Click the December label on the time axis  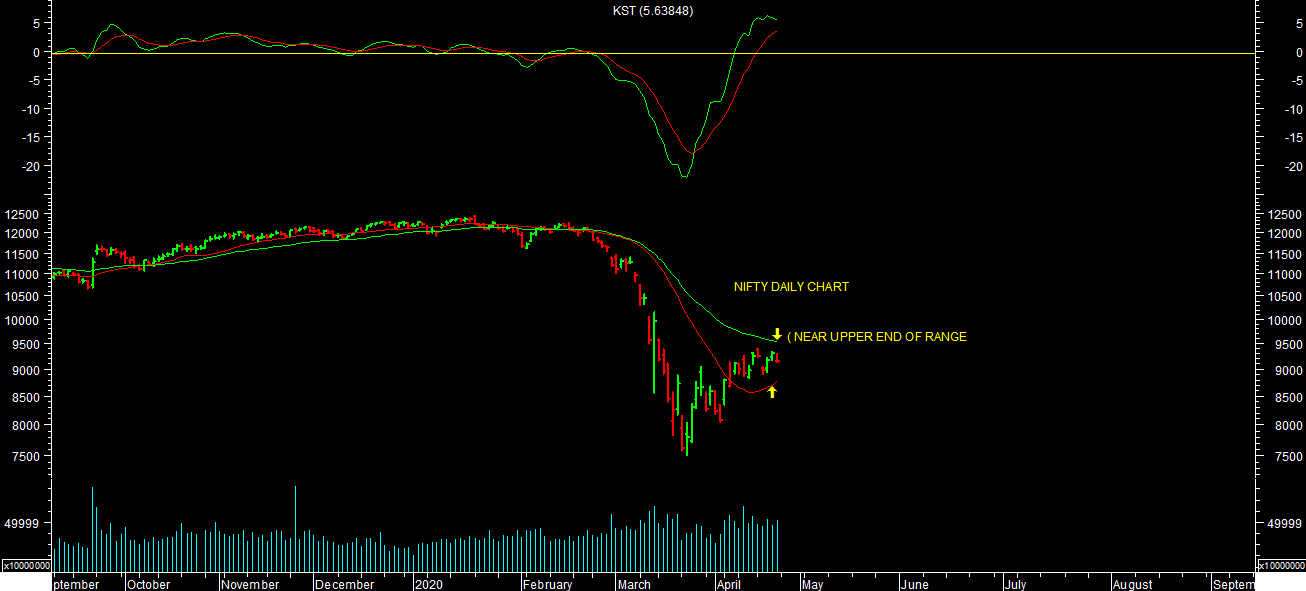(x=344, y=584)
